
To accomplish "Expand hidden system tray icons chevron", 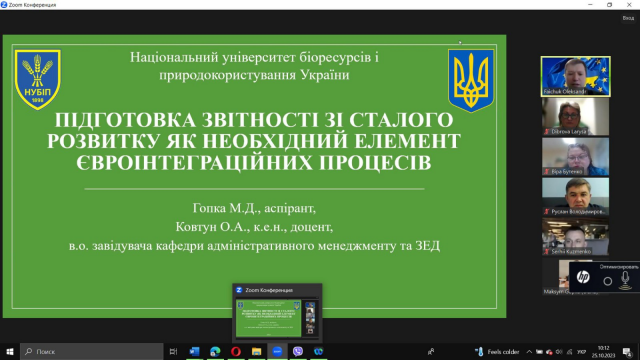I will click(x=529, y=352).
